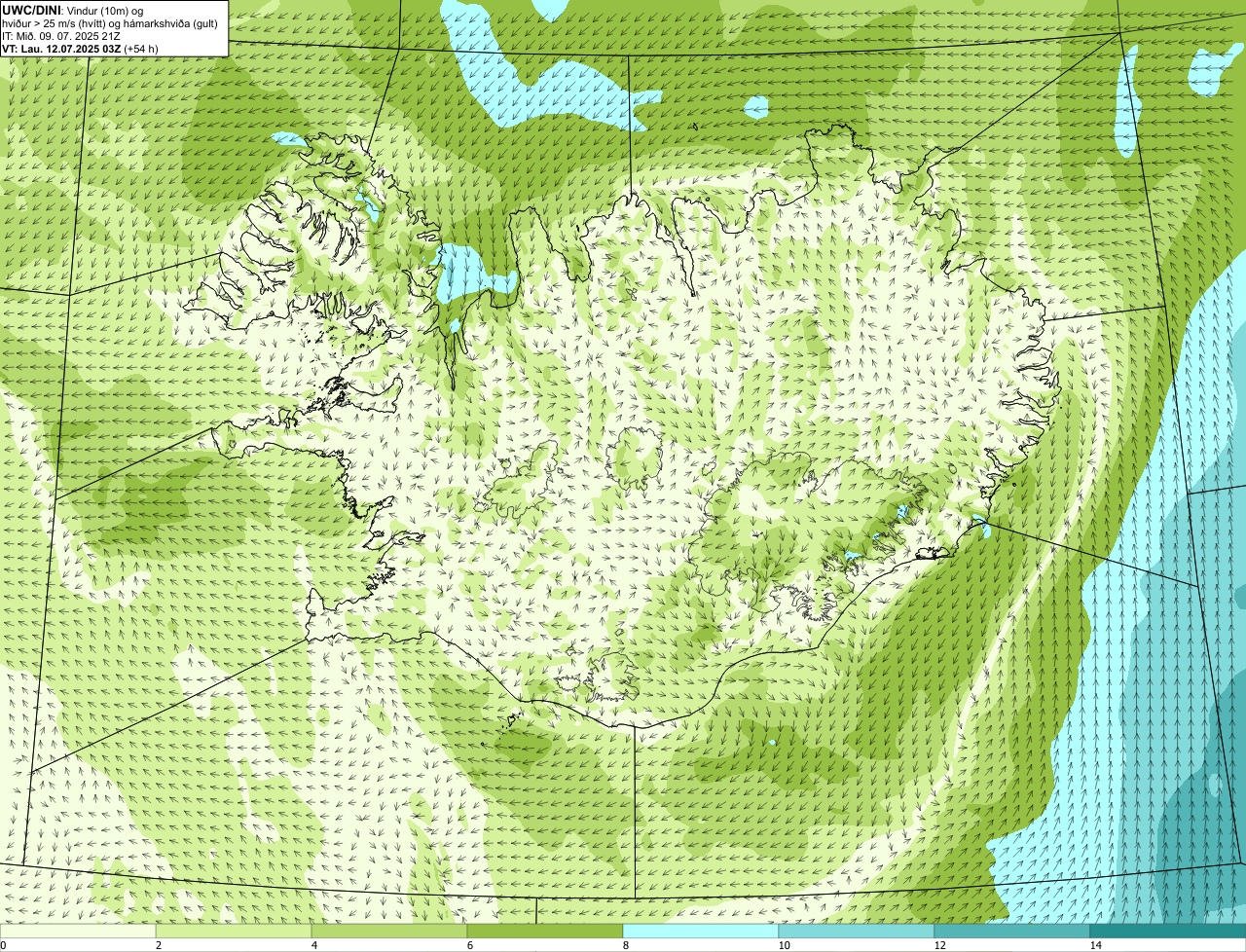
Task: Select the 2–4 m/s light green legend segment
Action: coord(234,931)
